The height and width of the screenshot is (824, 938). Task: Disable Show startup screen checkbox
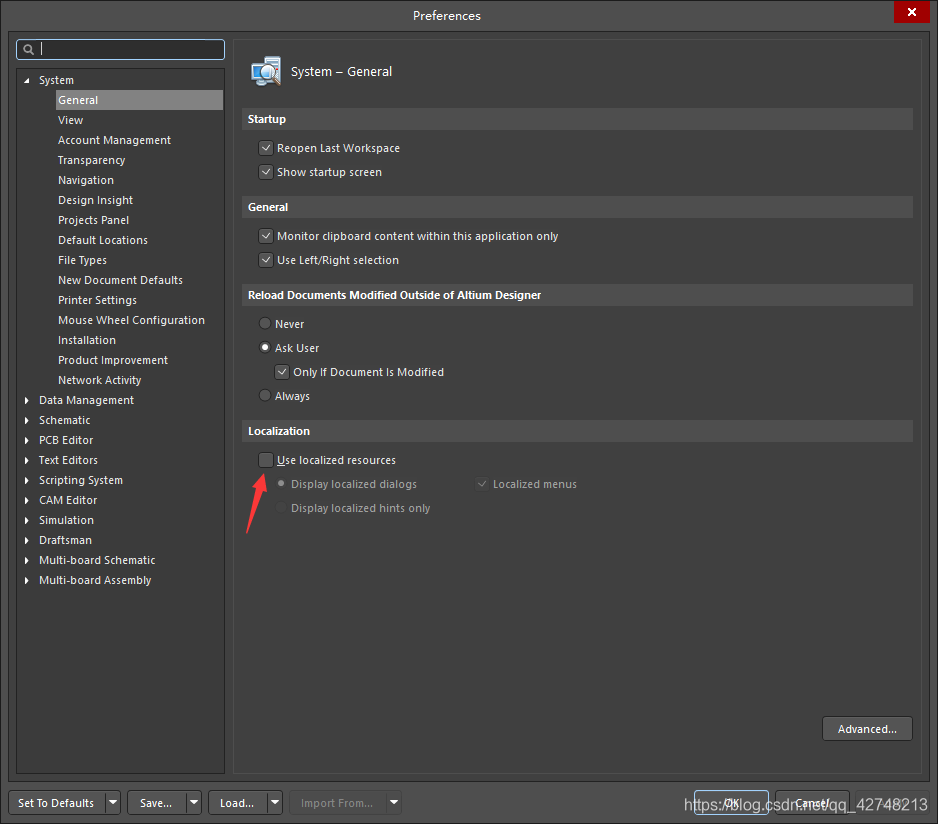(x=266, y=172)
